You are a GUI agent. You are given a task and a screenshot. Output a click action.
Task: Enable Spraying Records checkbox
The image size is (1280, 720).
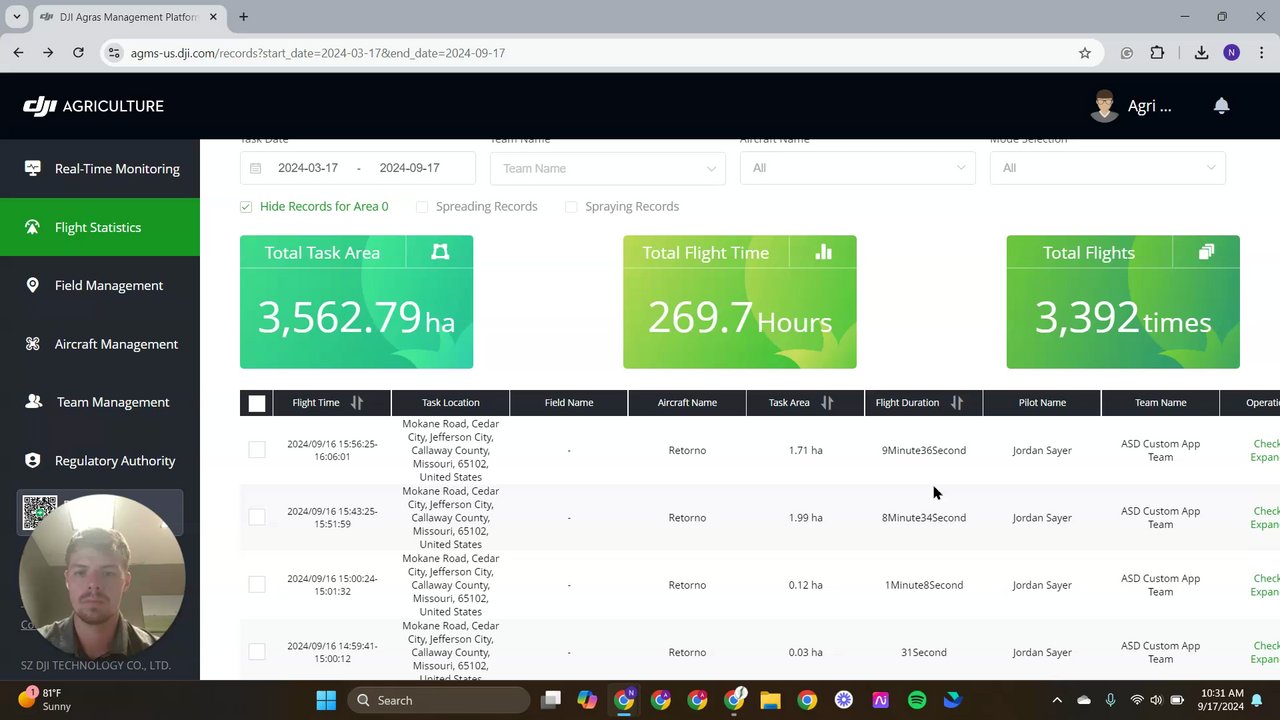click(571, 206)
